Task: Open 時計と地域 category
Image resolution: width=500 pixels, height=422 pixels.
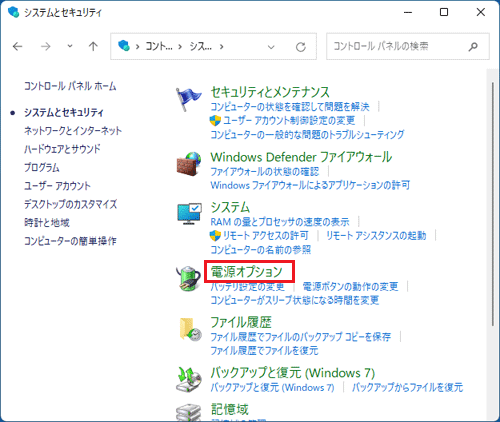Action: coord(47,222)
